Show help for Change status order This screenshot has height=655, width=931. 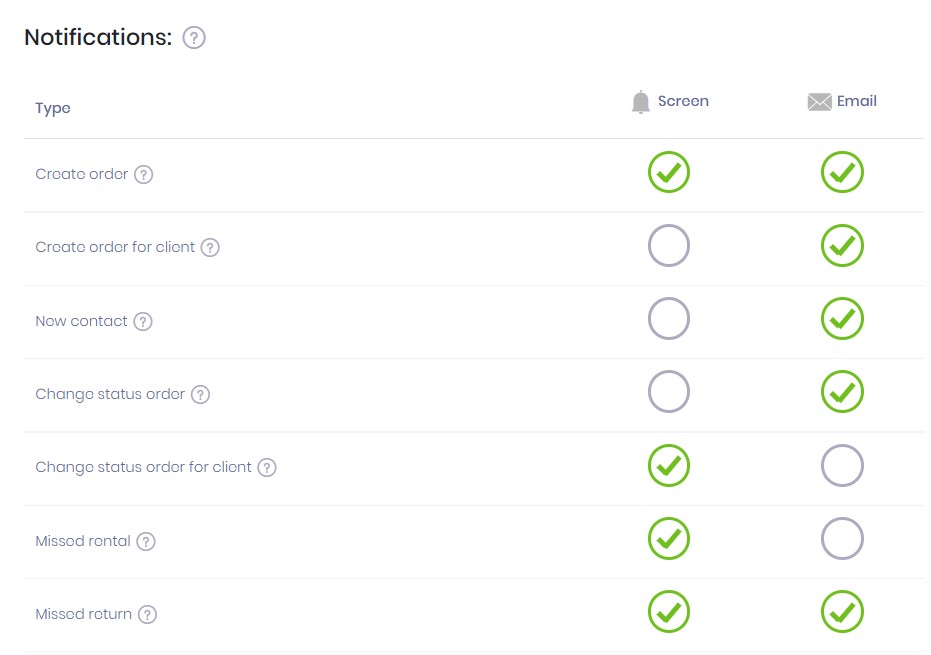(x=200, y=395)
